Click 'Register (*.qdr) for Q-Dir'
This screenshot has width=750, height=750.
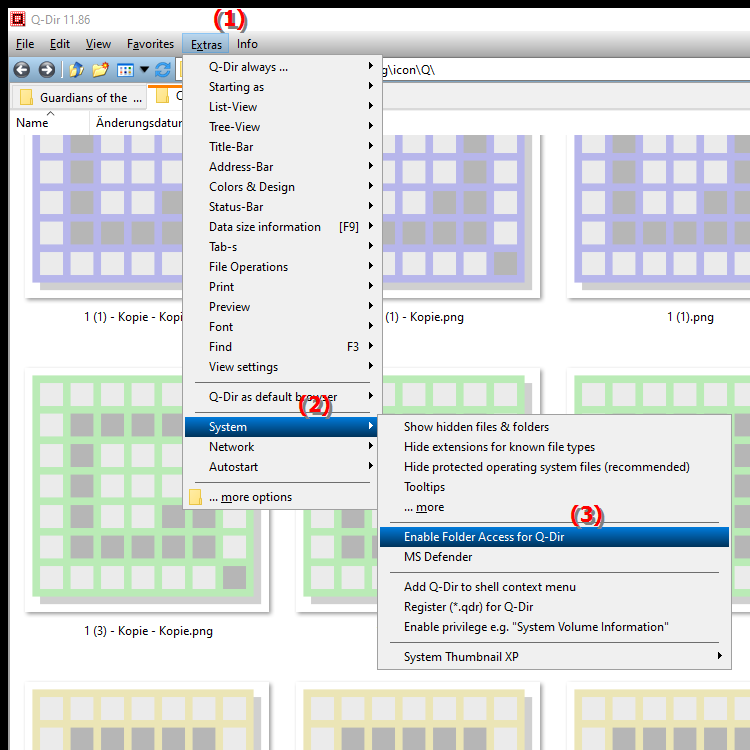(554, 607)
